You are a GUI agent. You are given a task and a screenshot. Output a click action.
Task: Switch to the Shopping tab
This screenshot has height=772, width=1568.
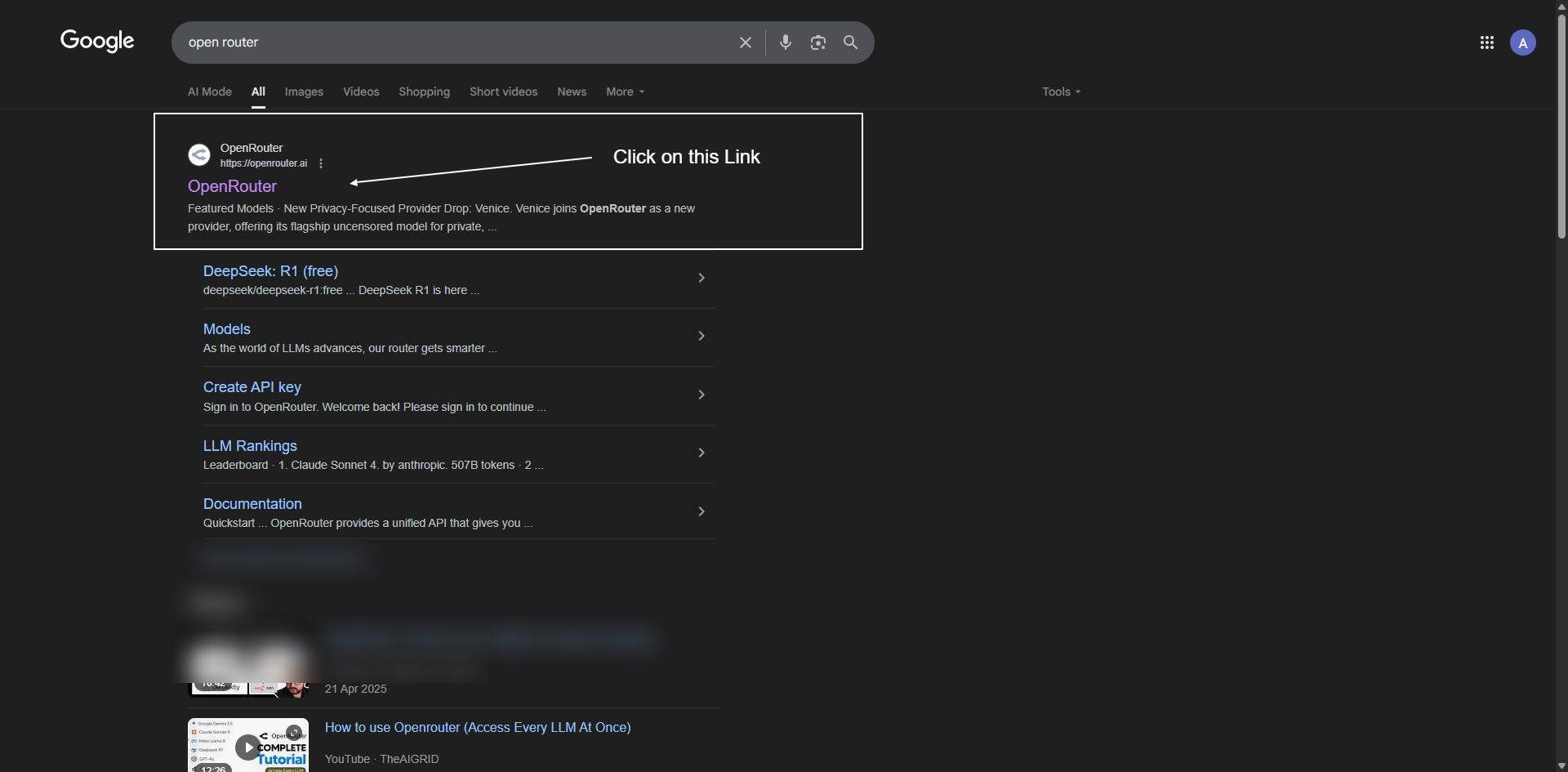click(424, 91)
